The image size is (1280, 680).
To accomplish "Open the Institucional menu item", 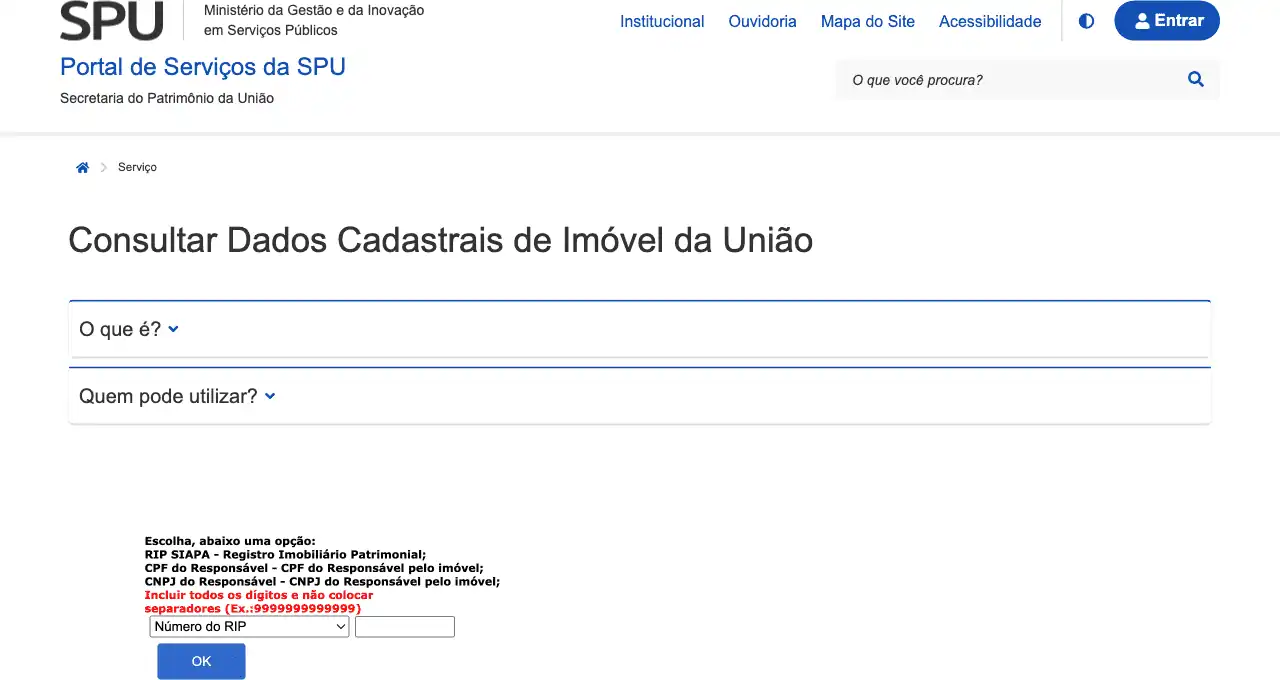I will click(662, 21).
